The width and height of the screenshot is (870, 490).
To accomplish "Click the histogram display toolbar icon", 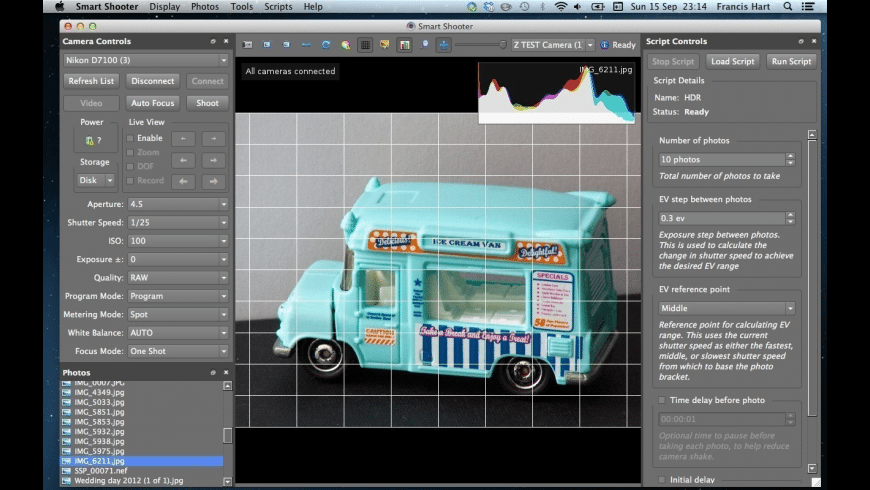I will [404, 45].
